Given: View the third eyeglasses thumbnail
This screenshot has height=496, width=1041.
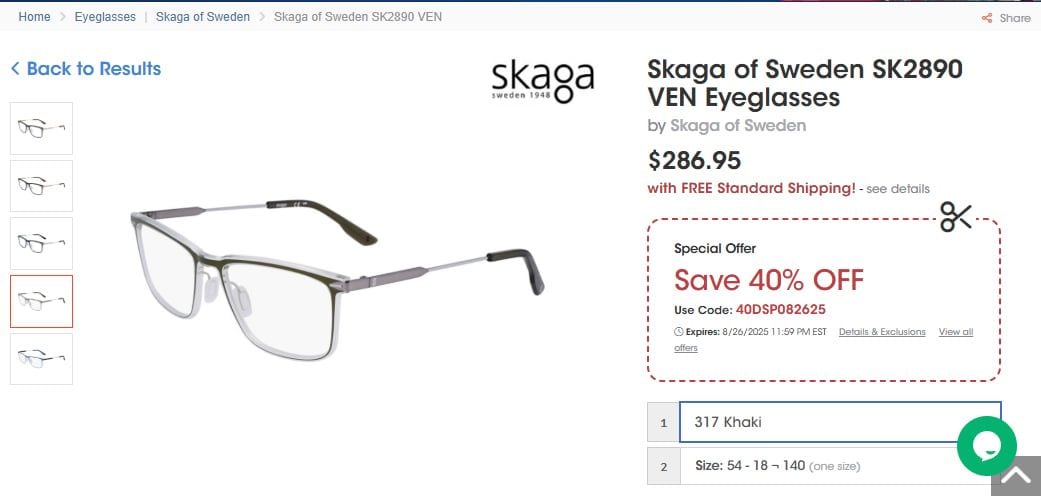Looking at the screenshot, I should point(42,243).
